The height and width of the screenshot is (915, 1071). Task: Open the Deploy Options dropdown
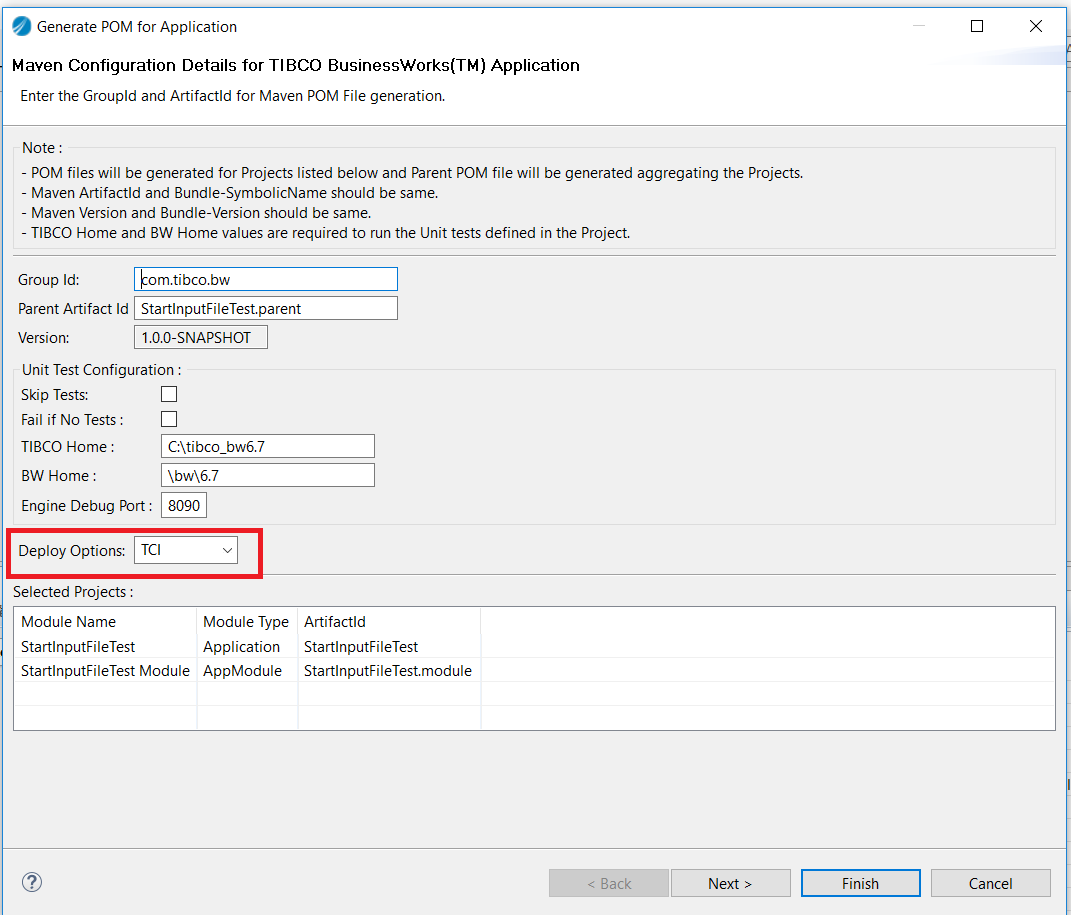point(186,550)
